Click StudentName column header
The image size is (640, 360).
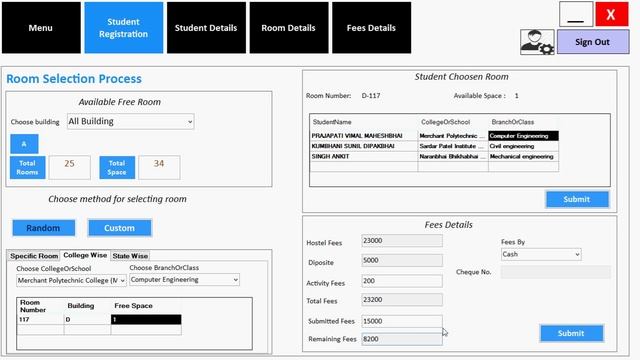click(x=364, y=122)
